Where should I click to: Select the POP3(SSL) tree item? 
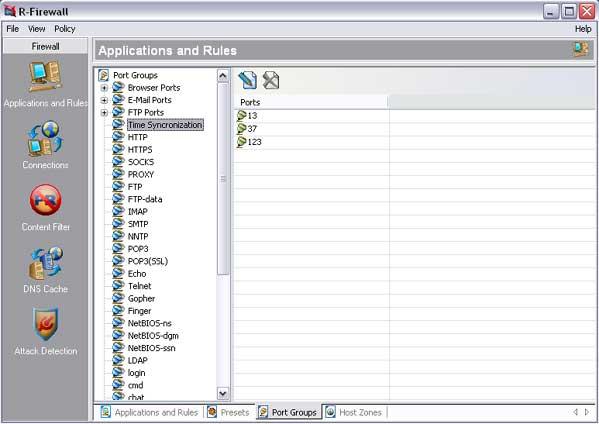[148, 261]
